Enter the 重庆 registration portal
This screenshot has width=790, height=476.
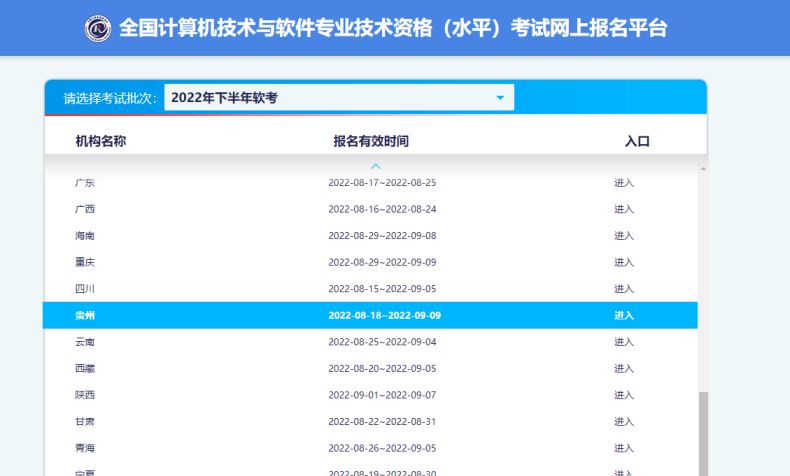624,262
